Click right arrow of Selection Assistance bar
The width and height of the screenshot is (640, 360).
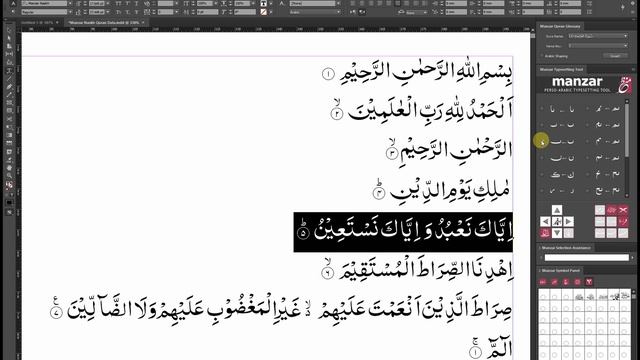click(632, 258)
